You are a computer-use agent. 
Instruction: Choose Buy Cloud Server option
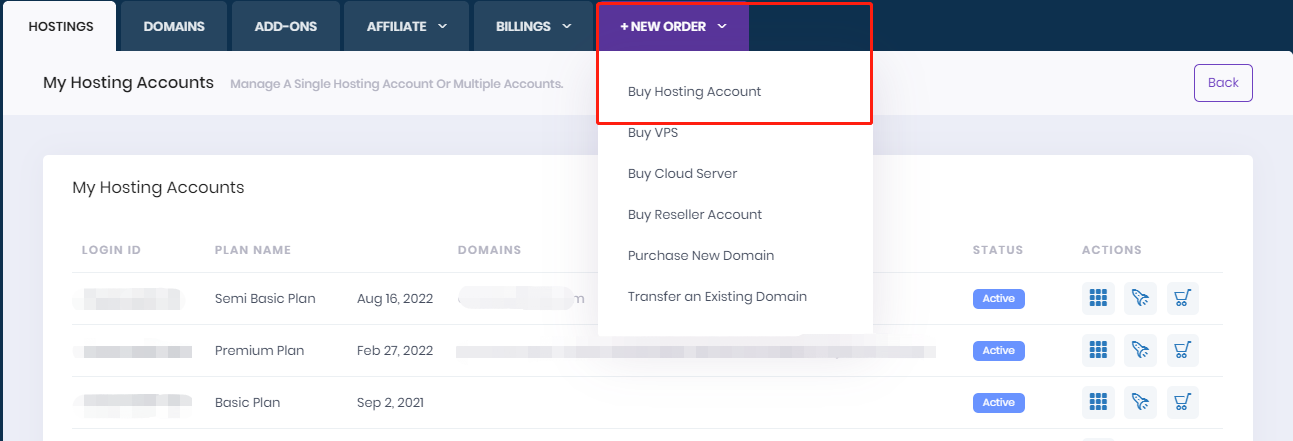682,174
